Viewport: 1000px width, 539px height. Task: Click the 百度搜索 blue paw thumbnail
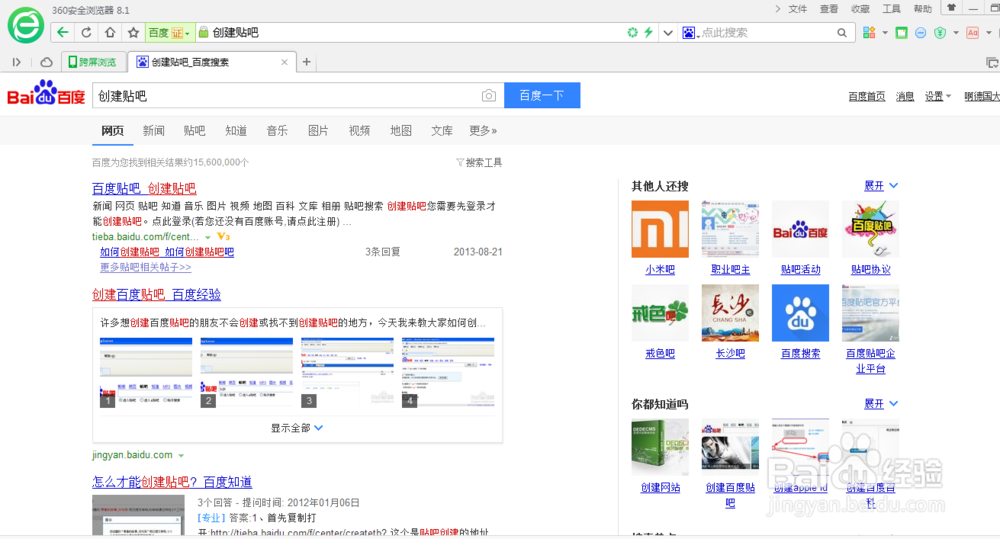point(800,313)
